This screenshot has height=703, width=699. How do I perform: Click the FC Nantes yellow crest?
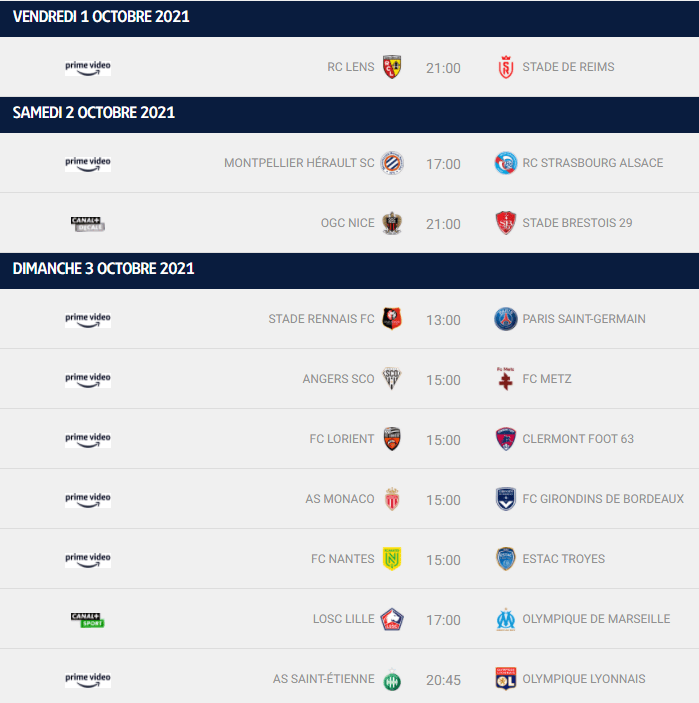392,559
